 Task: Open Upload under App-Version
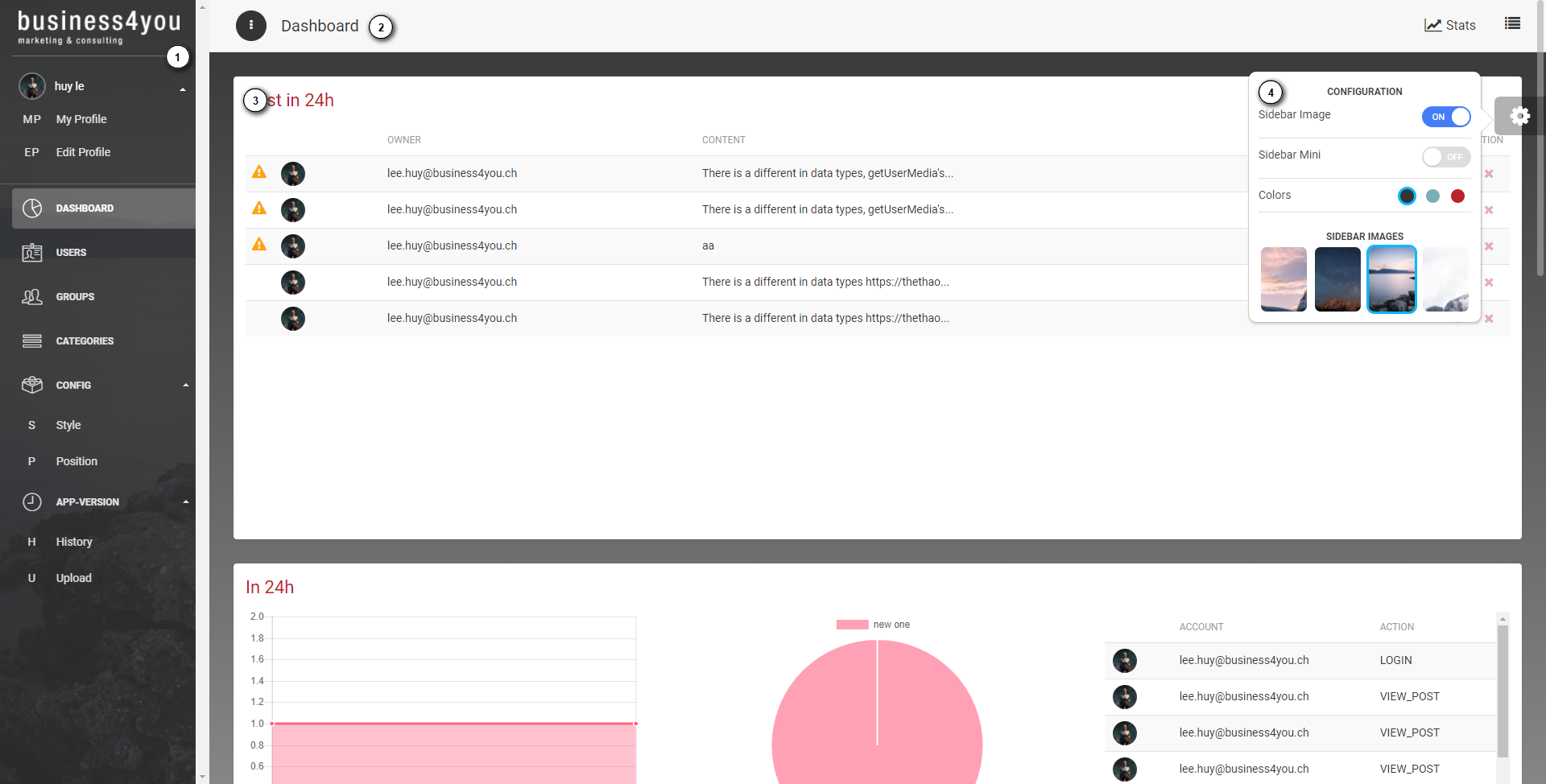73,578
